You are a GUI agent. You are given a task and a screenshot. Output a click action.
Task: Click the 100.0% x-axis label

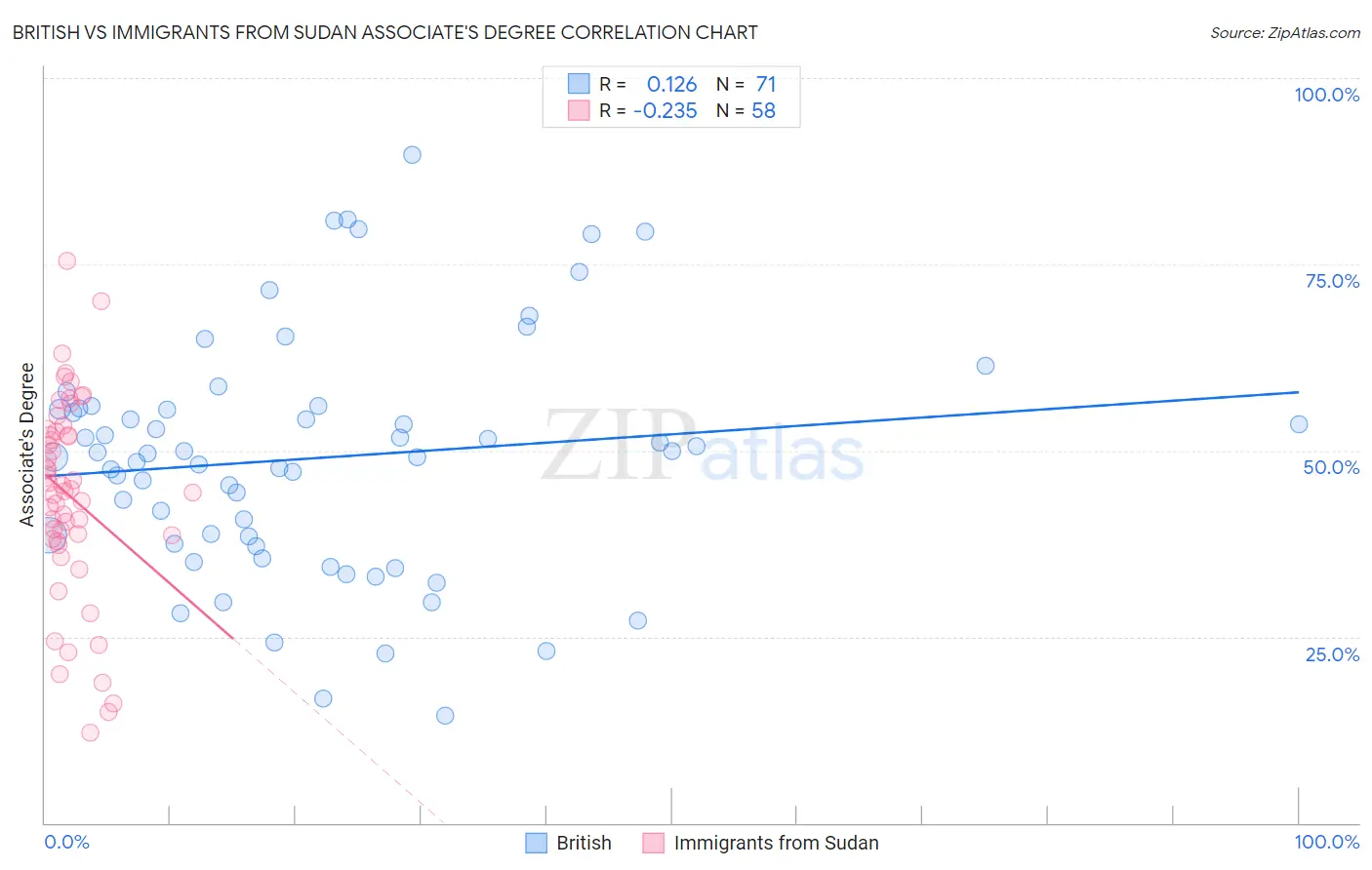coord(1326,842)
